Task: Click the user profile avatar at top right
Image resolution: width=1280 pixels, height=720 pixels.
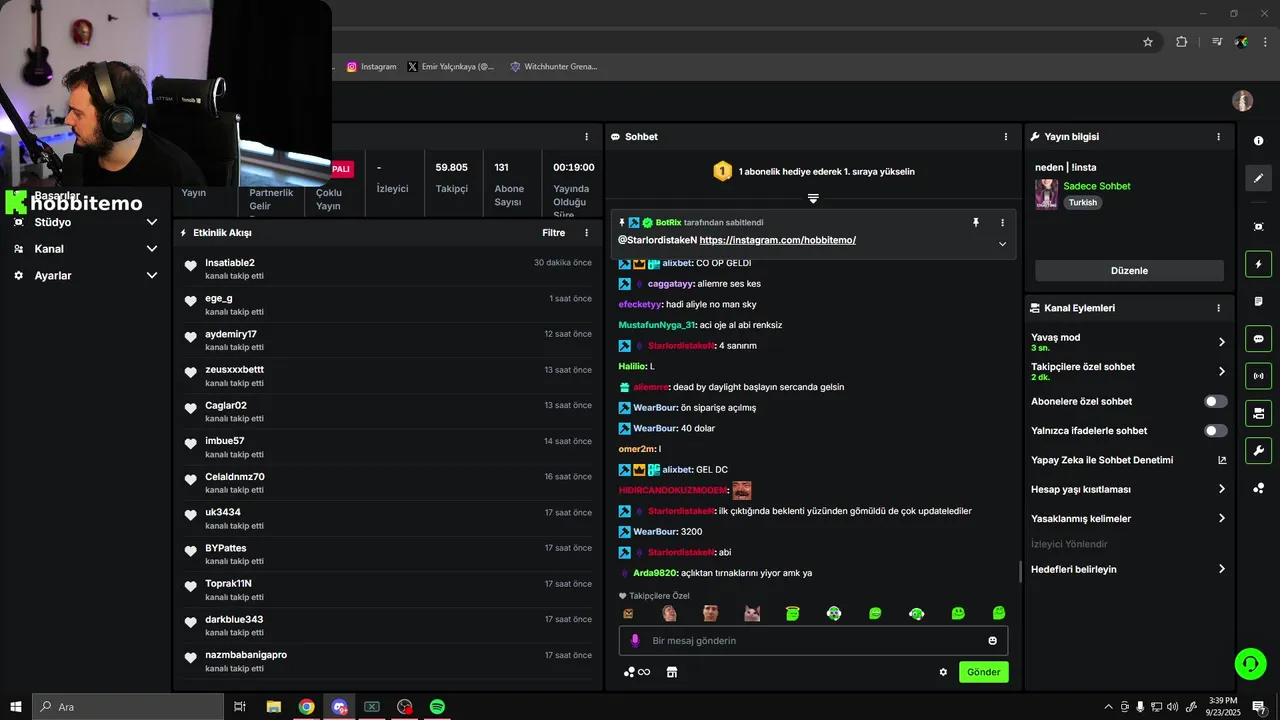Action: click(x=1242, y=101)
